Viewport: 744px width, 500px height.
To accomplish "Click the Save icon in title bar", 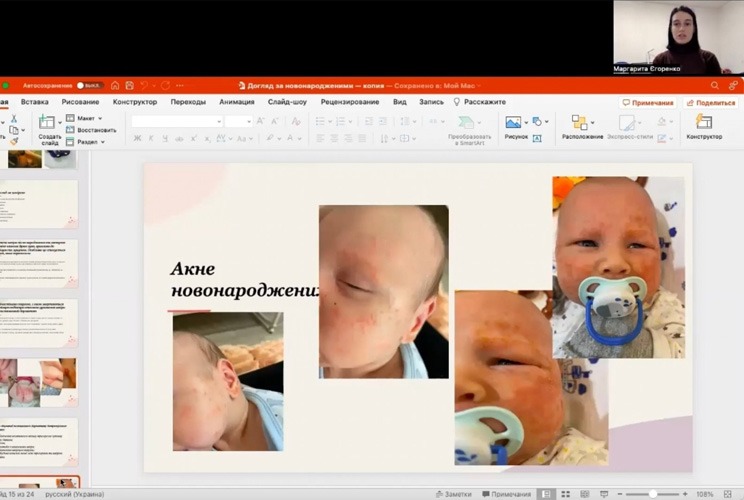I will tap(129, 86).
